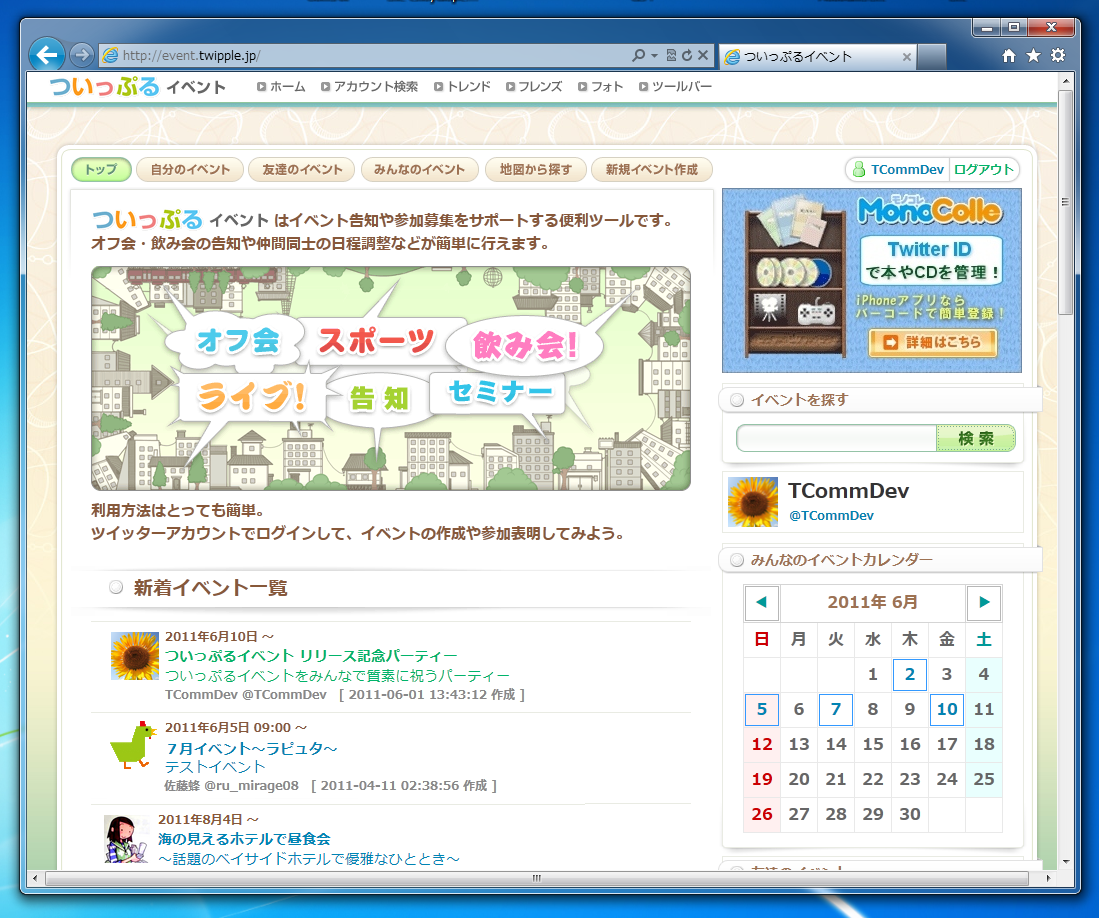The width and height of the screenshot is (1099, 918).
Task: Select the みんなのイベント tab
Action: pyautogui.click(x=419, y=170)
